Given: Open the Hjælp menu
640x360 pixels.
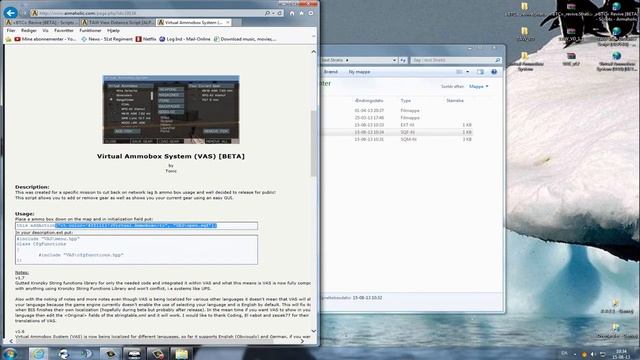Looking at the screenshot, I should pyautogui.click(x=113, y=31).
